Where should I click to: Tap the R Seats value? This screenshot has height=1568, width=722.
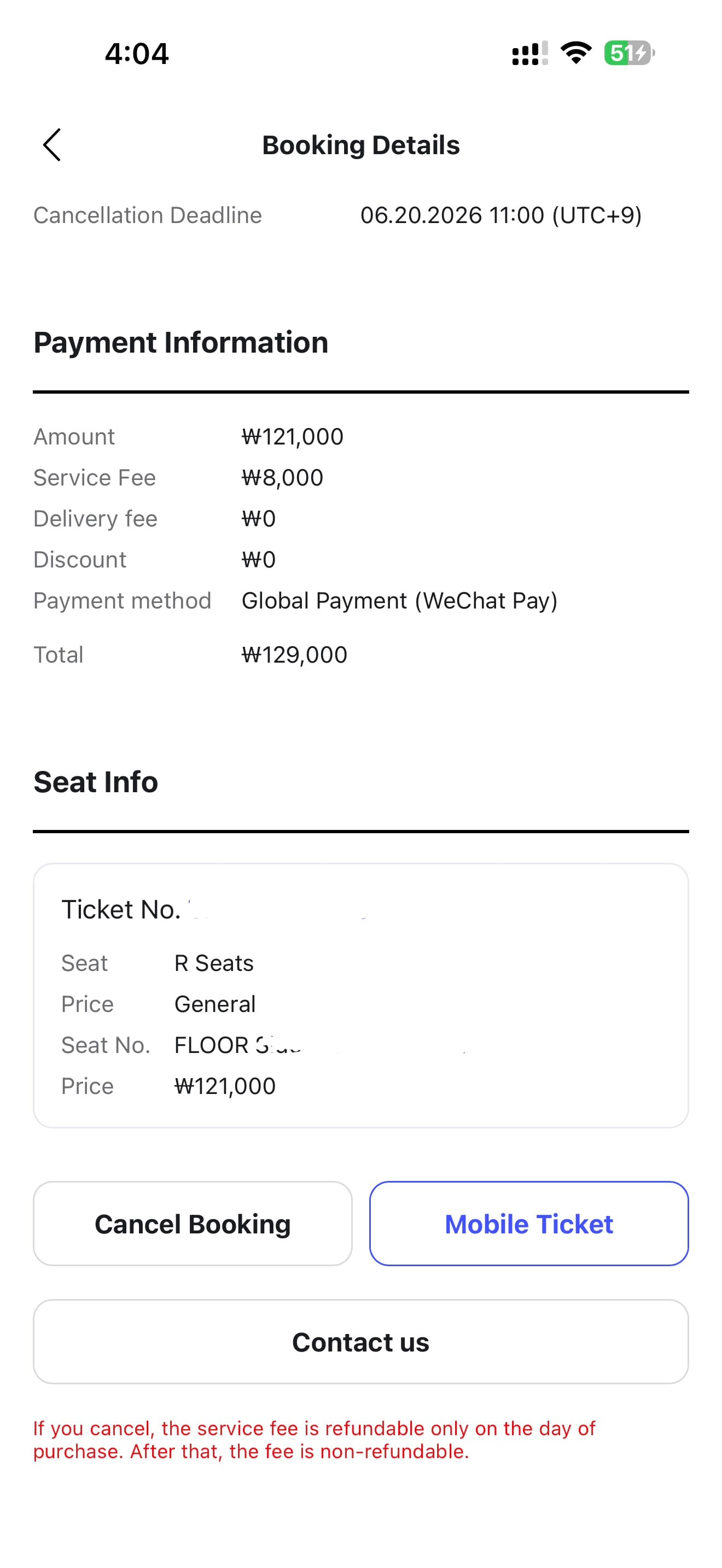coord(214,963)
